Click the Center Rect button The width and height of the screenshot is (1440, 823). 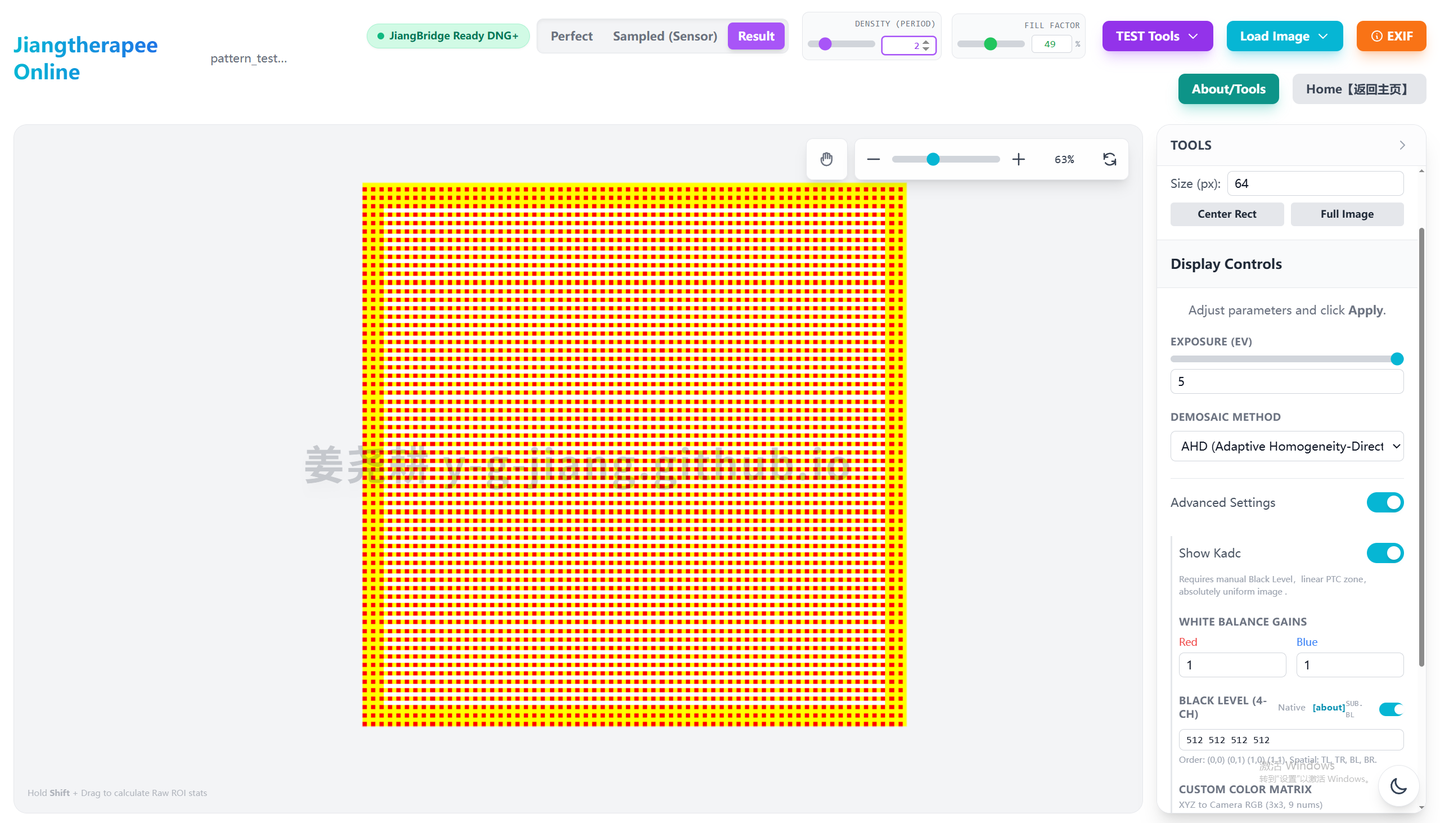[x=1227, y=213]
